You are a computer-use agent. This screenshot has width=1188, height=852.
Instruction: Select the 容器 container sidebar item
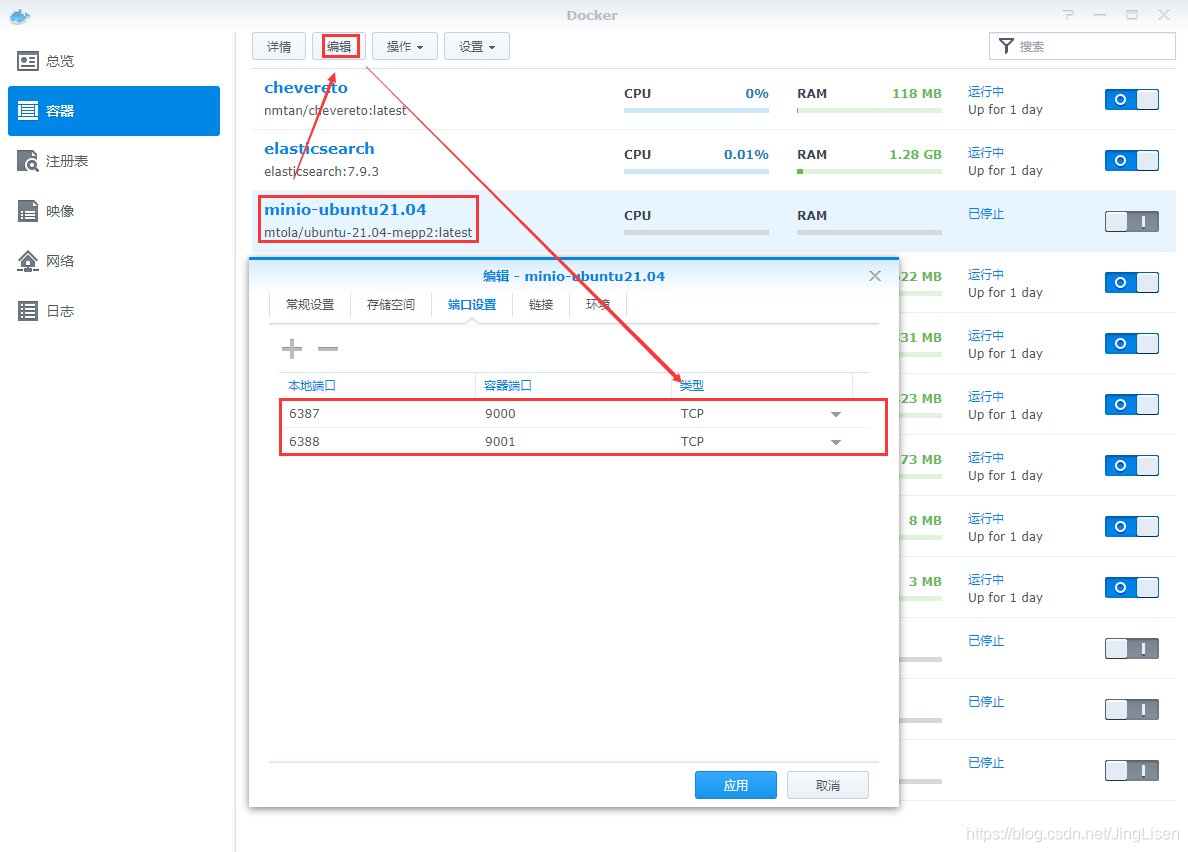114,111
